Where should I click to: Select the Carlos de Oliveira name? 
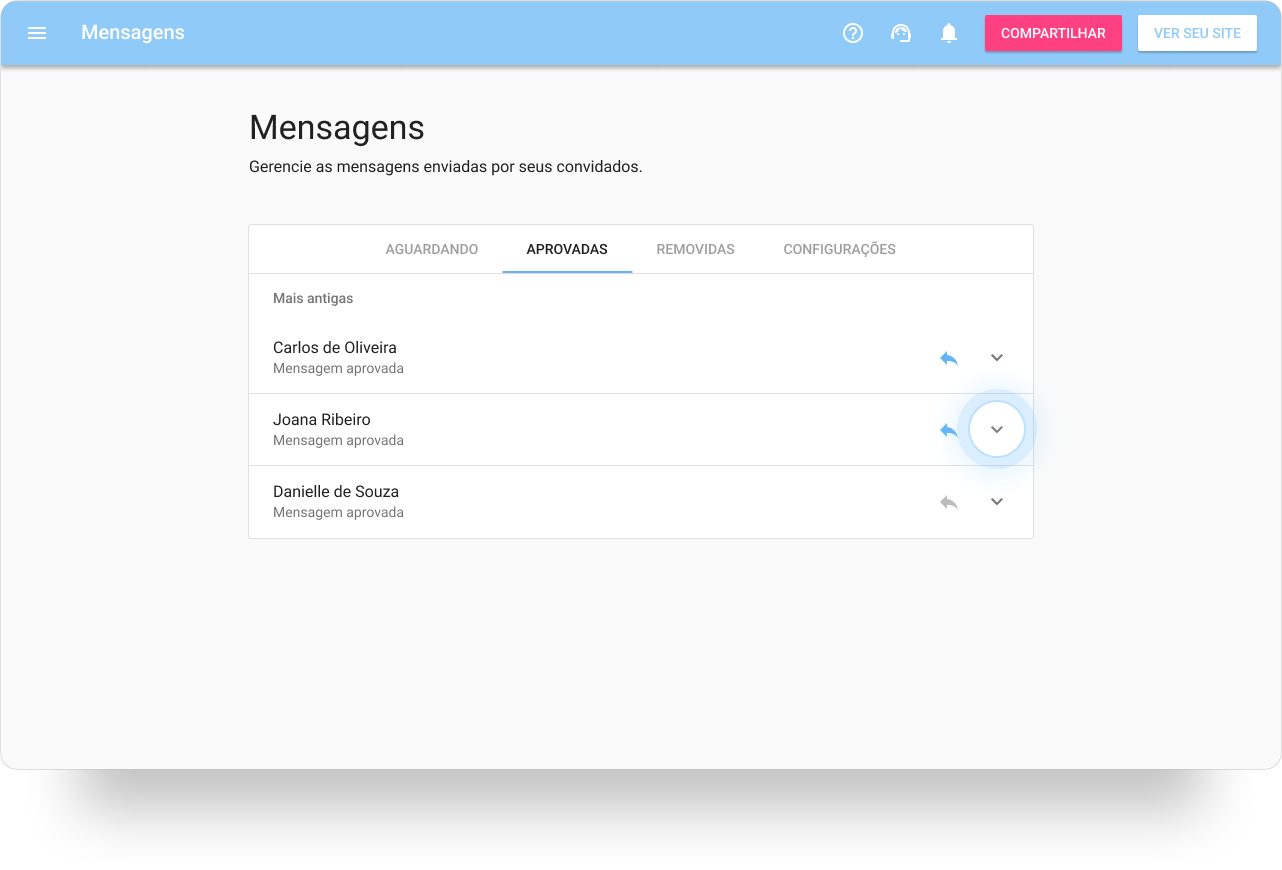[335, 348]
